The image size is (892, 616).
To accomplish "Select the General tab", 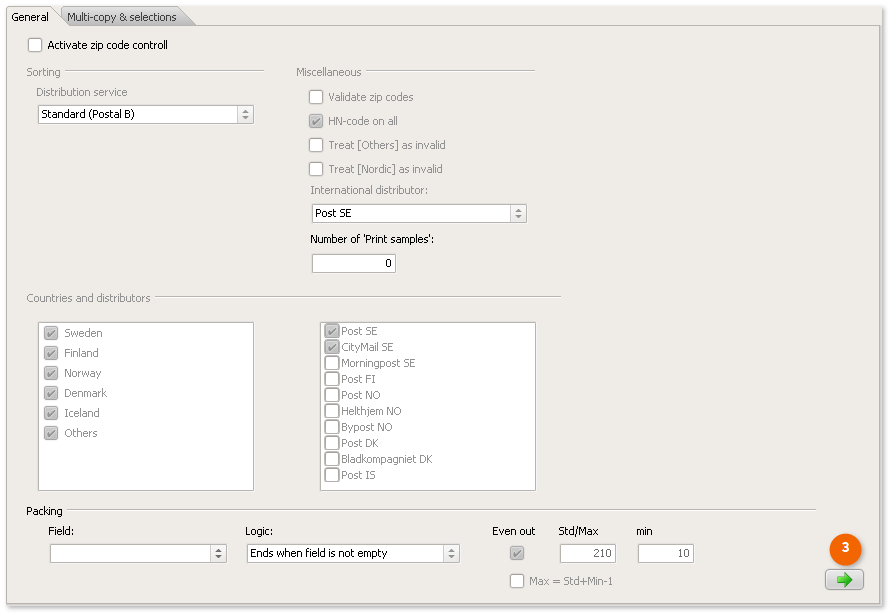I will [x=30, y=17].
